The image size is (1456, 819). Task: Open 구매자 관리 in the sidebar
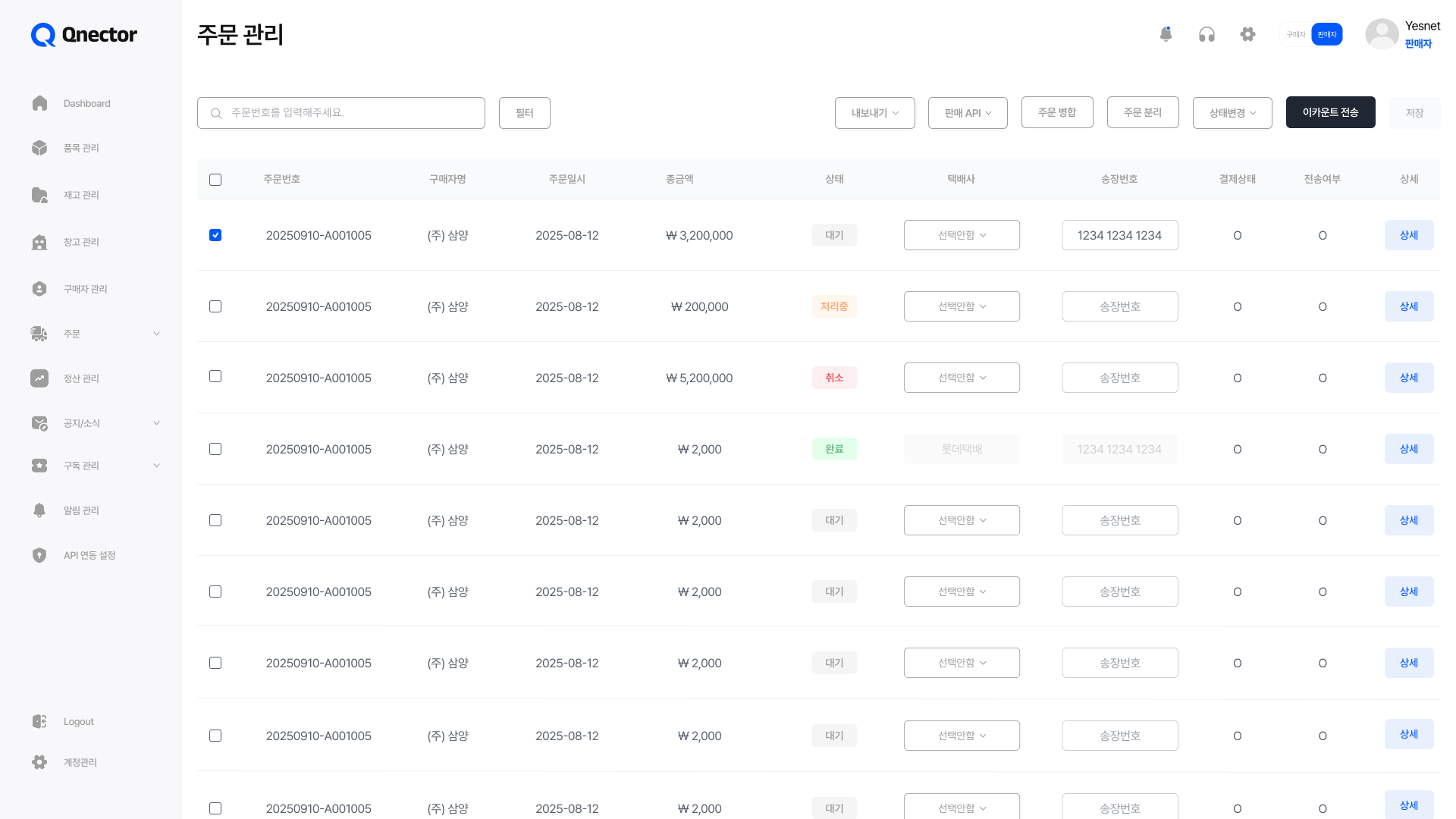click(x=85, y=289)
